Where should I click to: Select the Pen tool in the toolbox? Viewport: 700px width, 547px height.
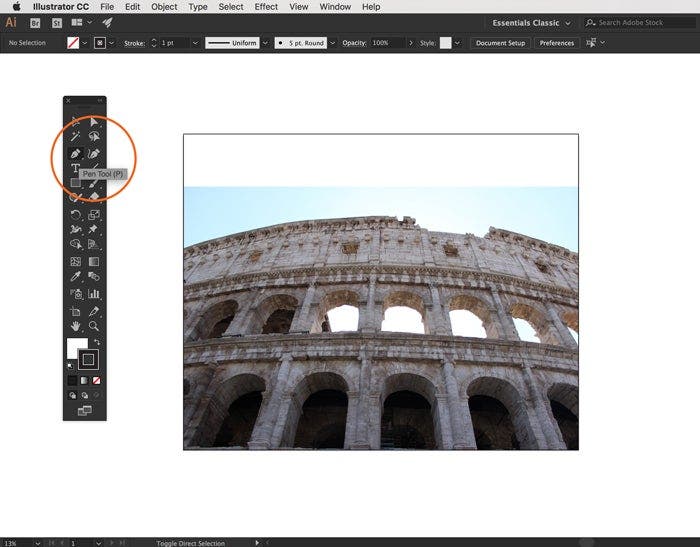tap(75, 154)
